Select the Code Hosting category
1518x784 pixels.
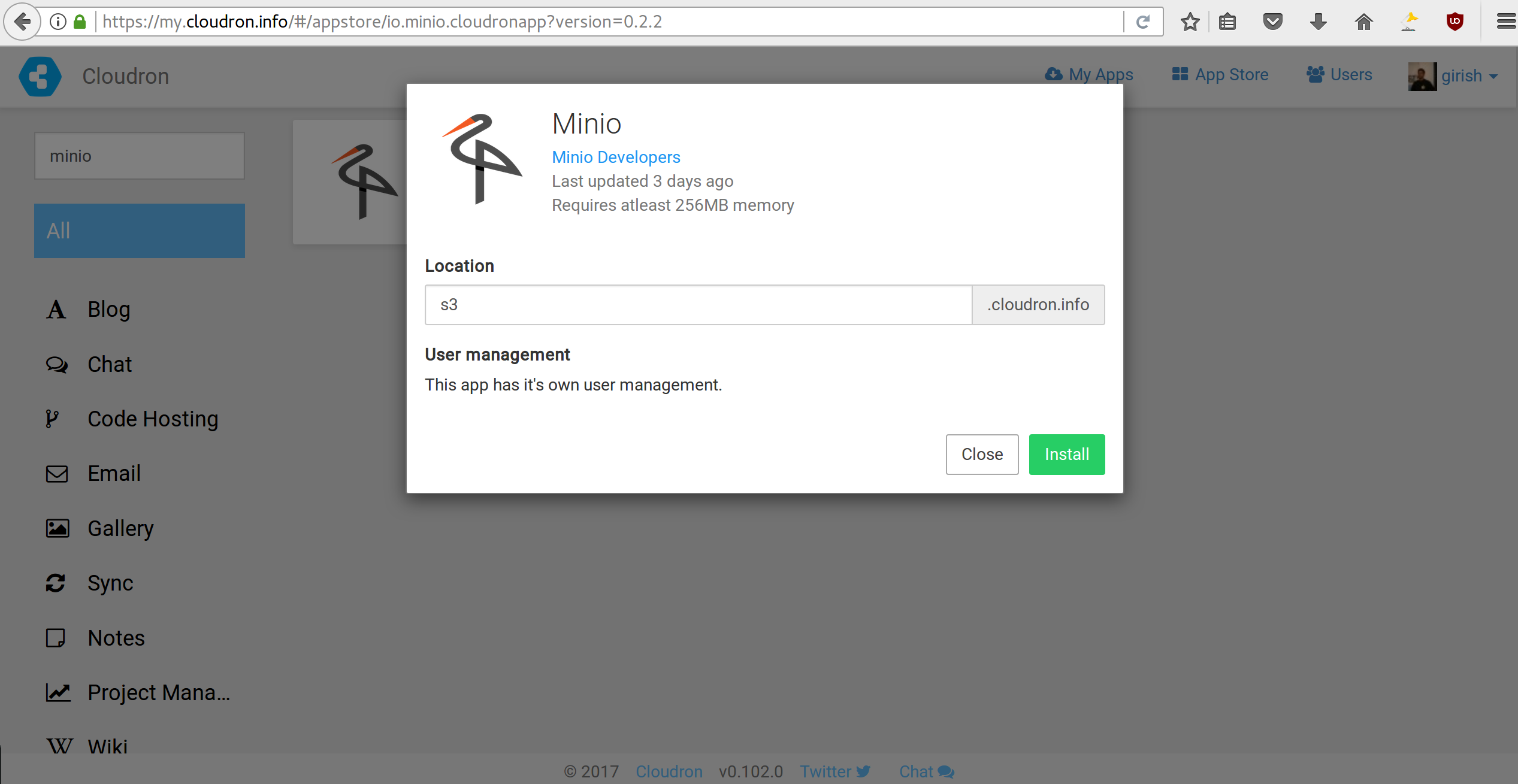pos(152,419)
